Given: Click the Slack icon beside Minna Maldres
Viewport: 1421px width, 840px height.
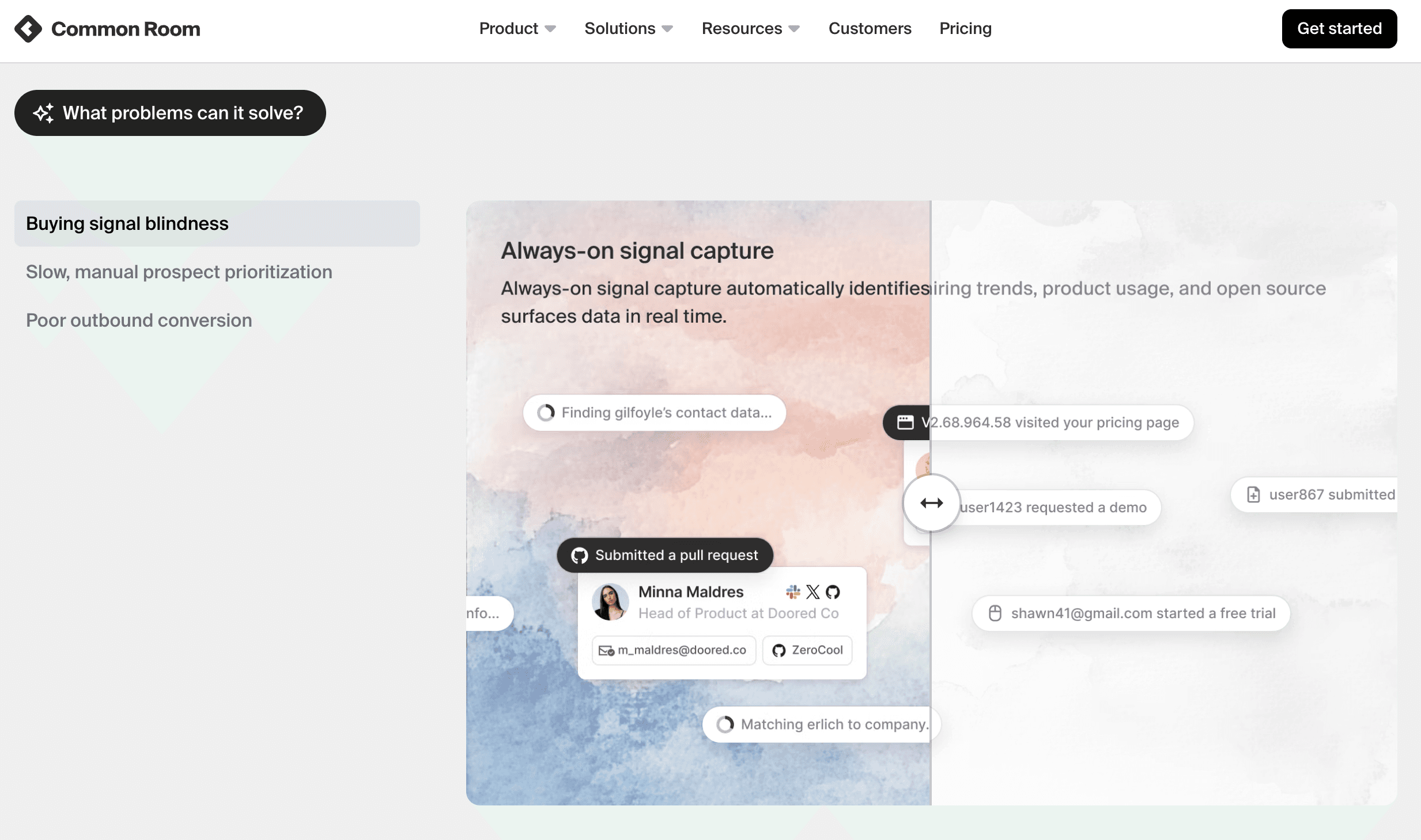Looking at the screenshot, I should [793, 592].
